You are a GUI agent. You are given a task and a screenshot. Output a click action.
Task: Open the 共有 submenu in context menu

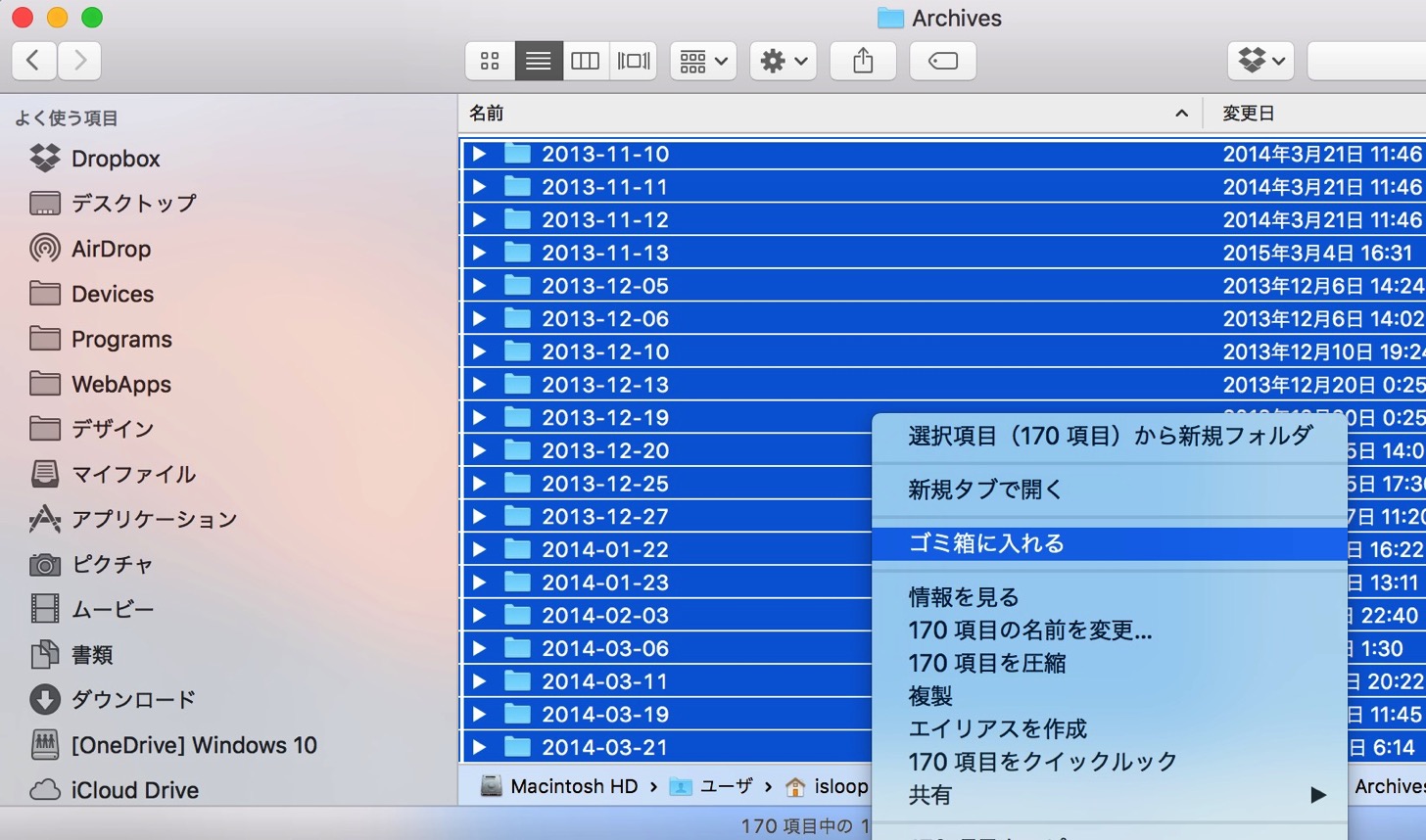point(1110,795)
